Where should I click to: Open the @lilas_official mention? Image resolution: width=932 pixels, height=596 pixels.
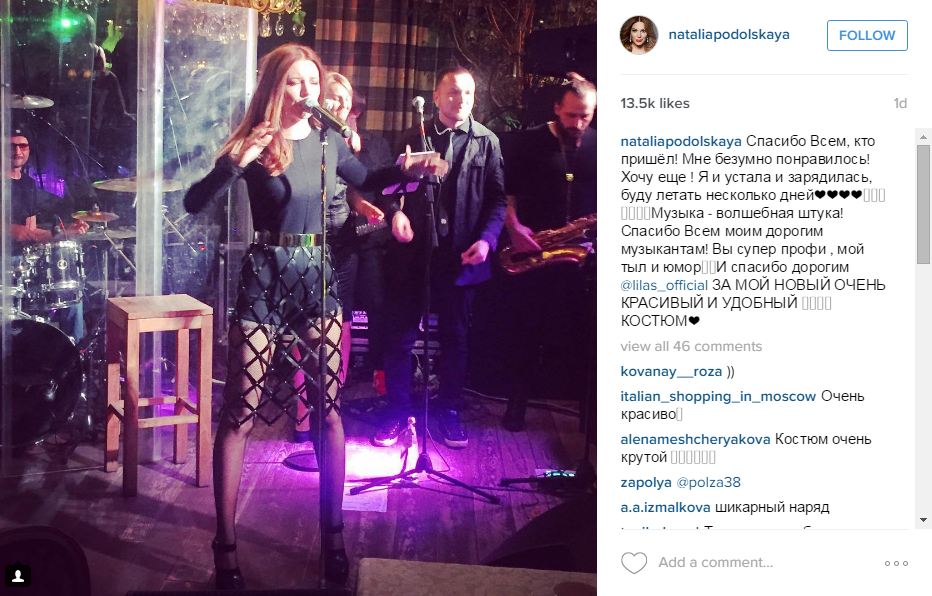pyautogui.click(x=664, y=285)
